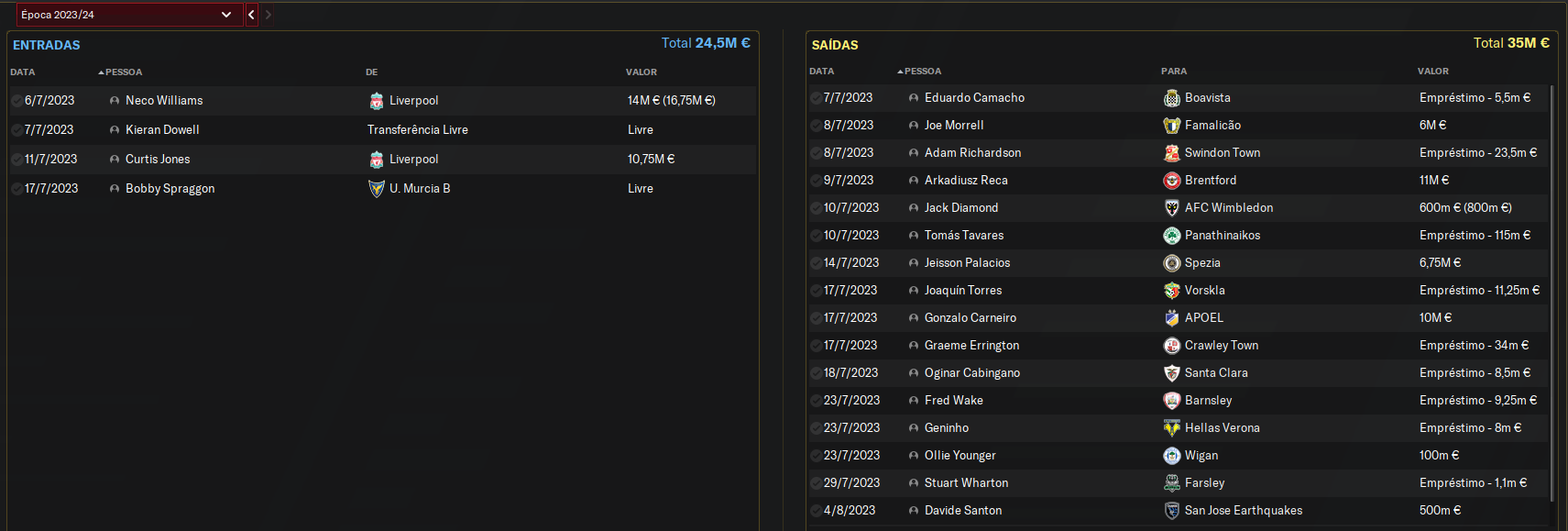The height and width of the screenshot is (531, 1568).
Task: Click person icon beside Arkadiusz Reca
Action: (914, 181)
